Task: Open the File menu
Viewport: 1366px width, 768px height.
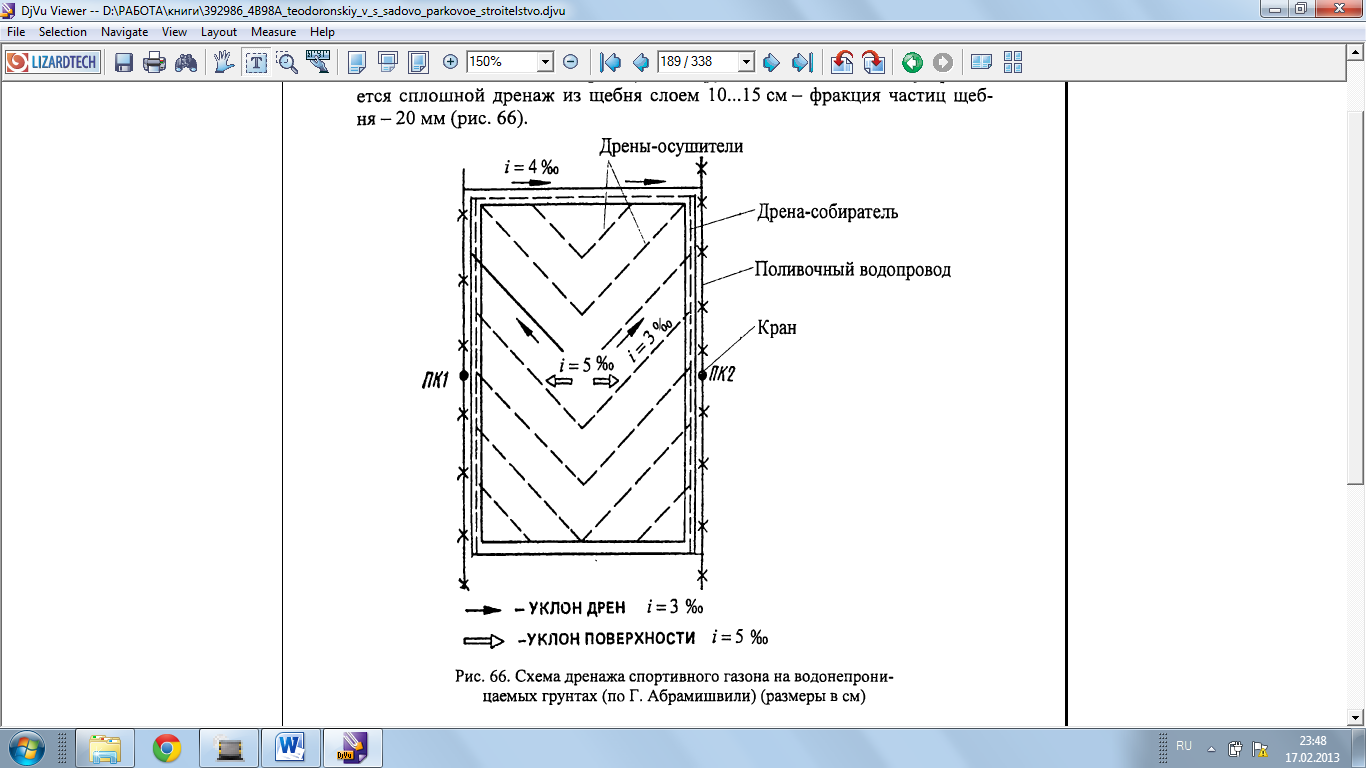Action: 16,32
